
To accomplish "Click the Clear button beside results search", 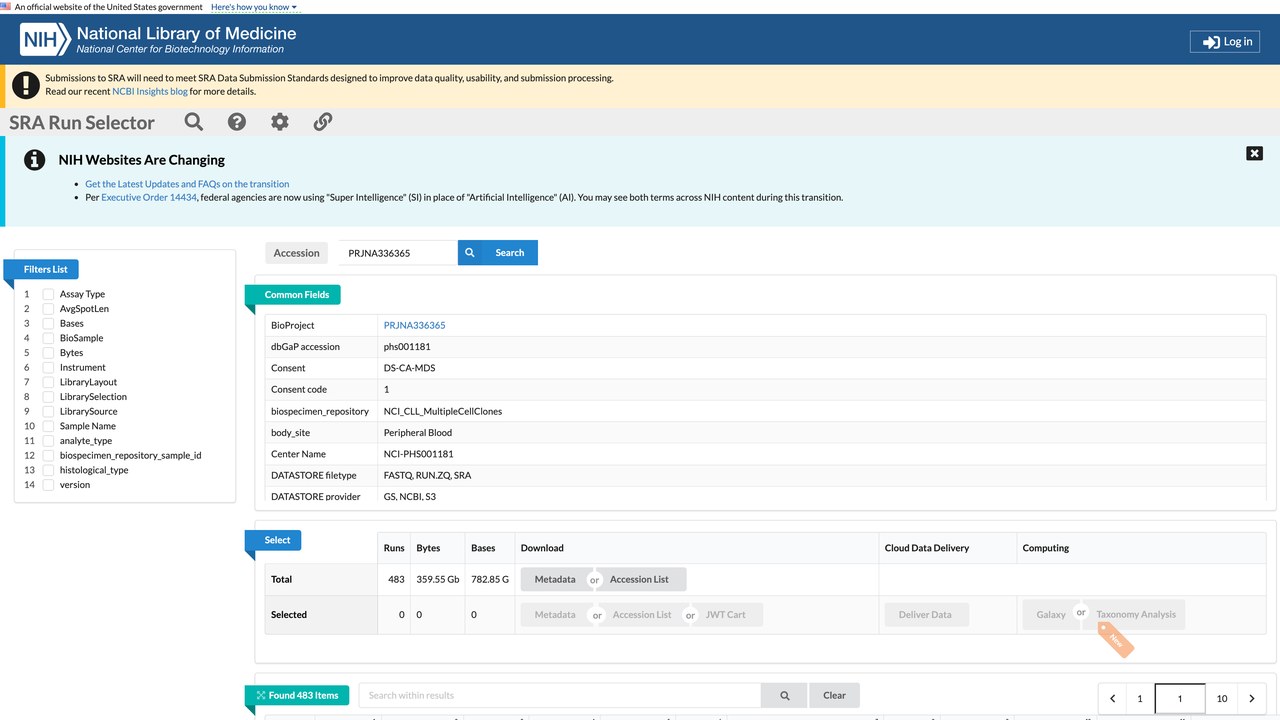I will (834, 696).
